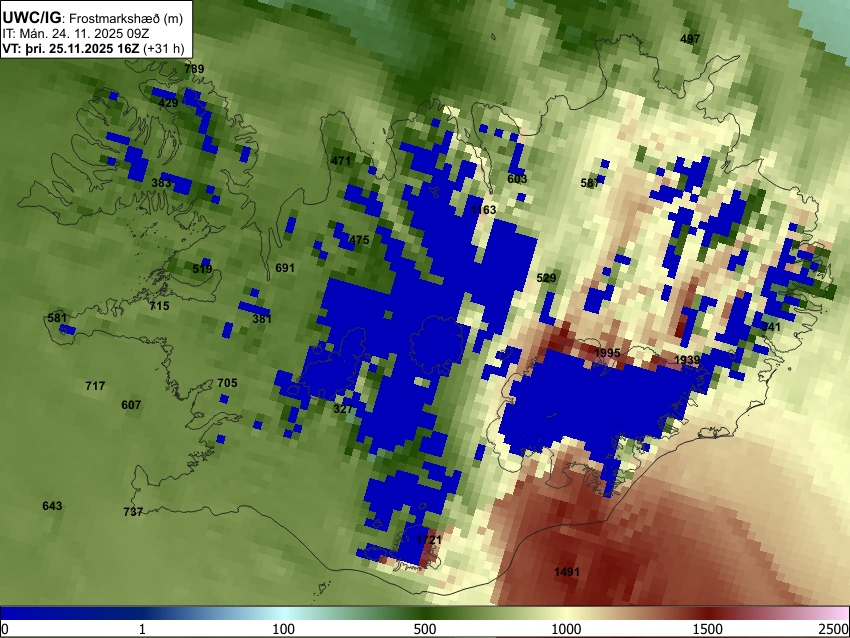Image resolution: width=850 pixels, height=638 pixels.
Task: Click the map value 691
Action: (285, 268)
